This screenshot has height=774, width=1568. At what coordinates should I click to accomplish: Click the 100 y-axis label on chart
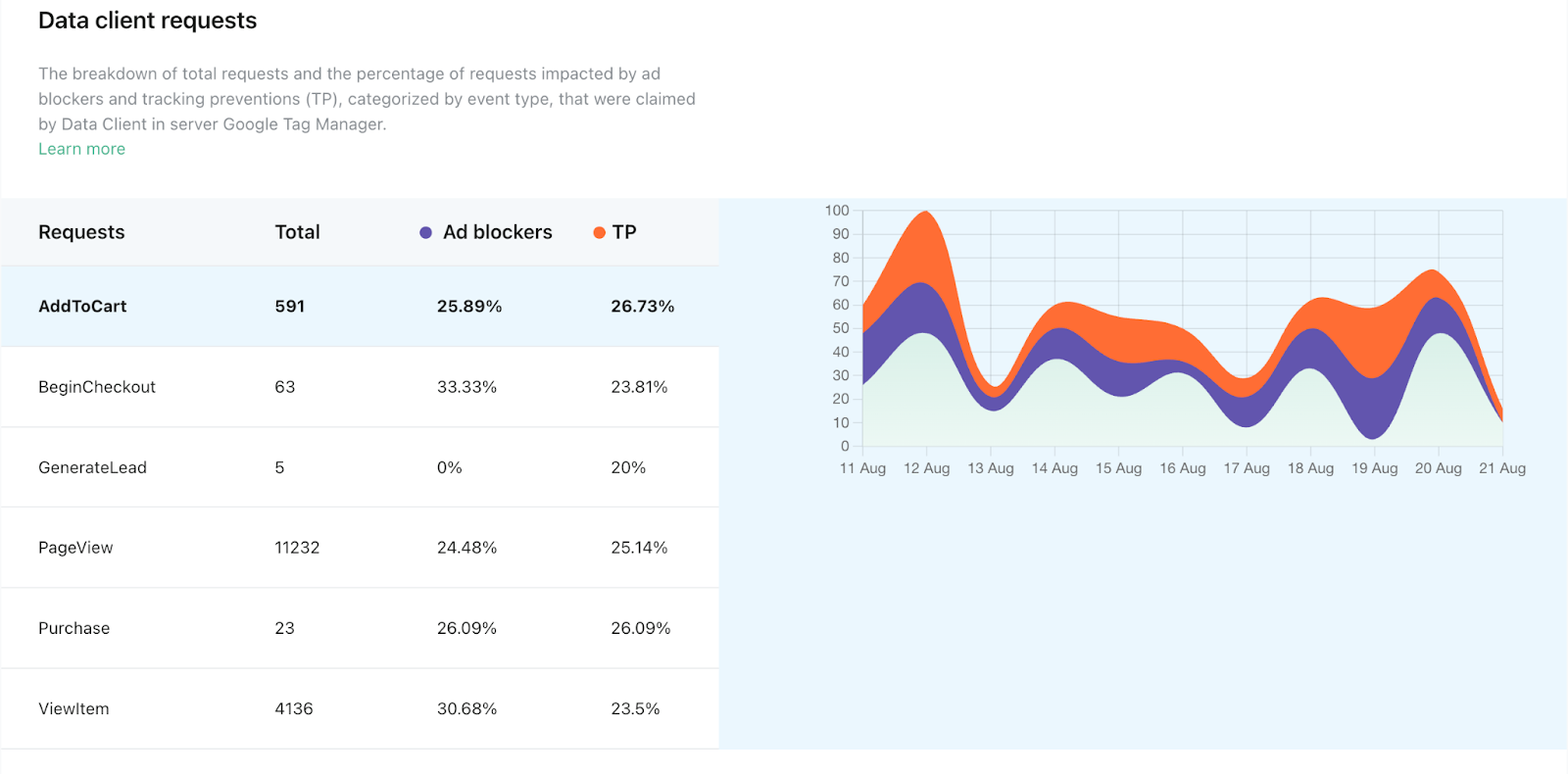point(837,211)
